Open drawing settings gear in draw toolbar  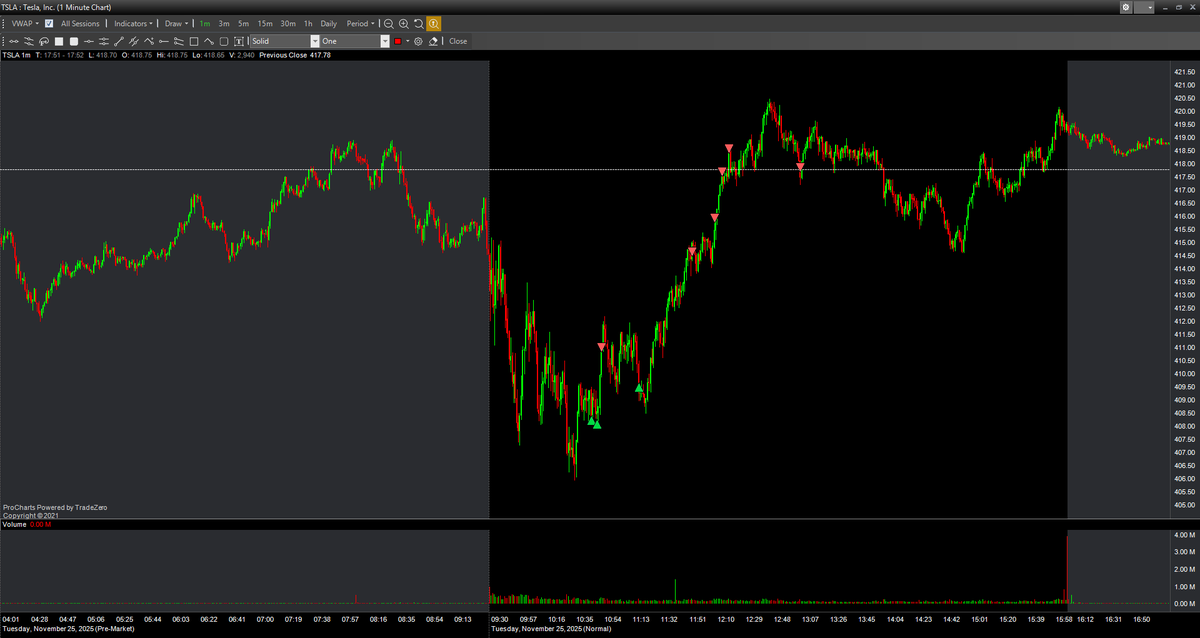pos(418,41)
